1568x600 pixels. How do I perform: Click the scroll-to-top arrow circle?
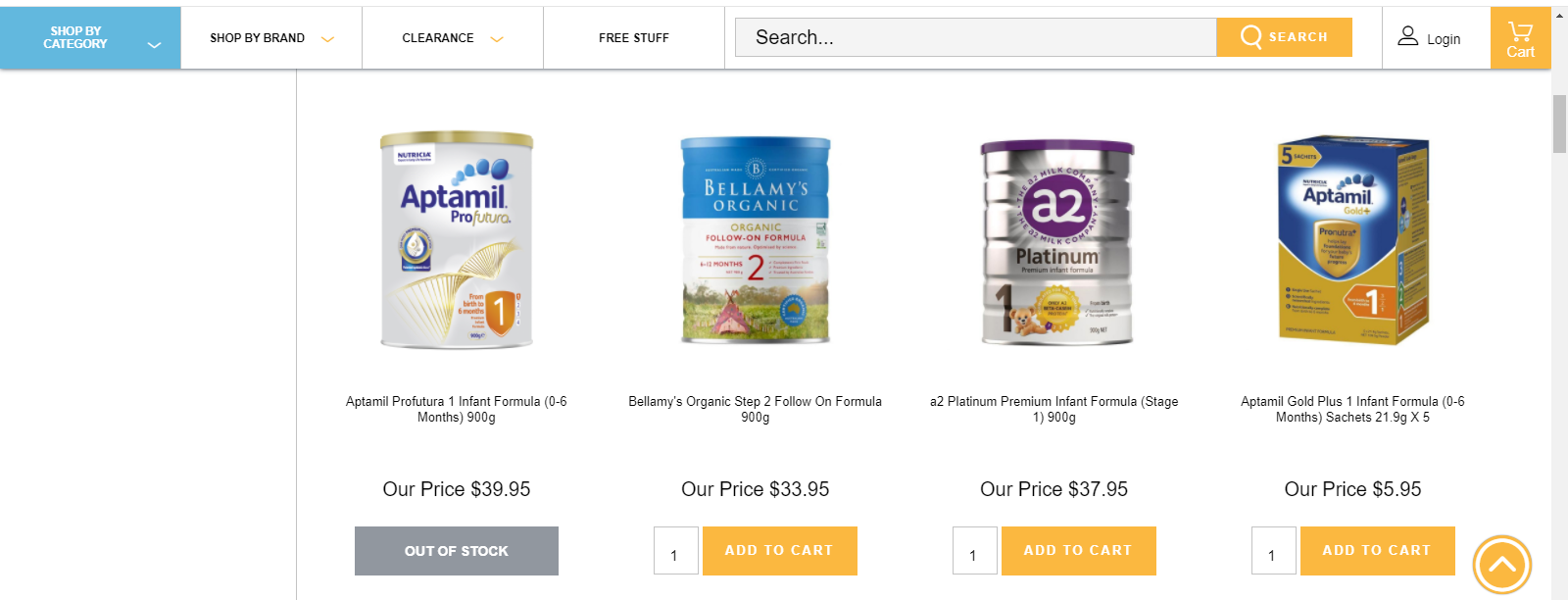[x=1501, y=565]
